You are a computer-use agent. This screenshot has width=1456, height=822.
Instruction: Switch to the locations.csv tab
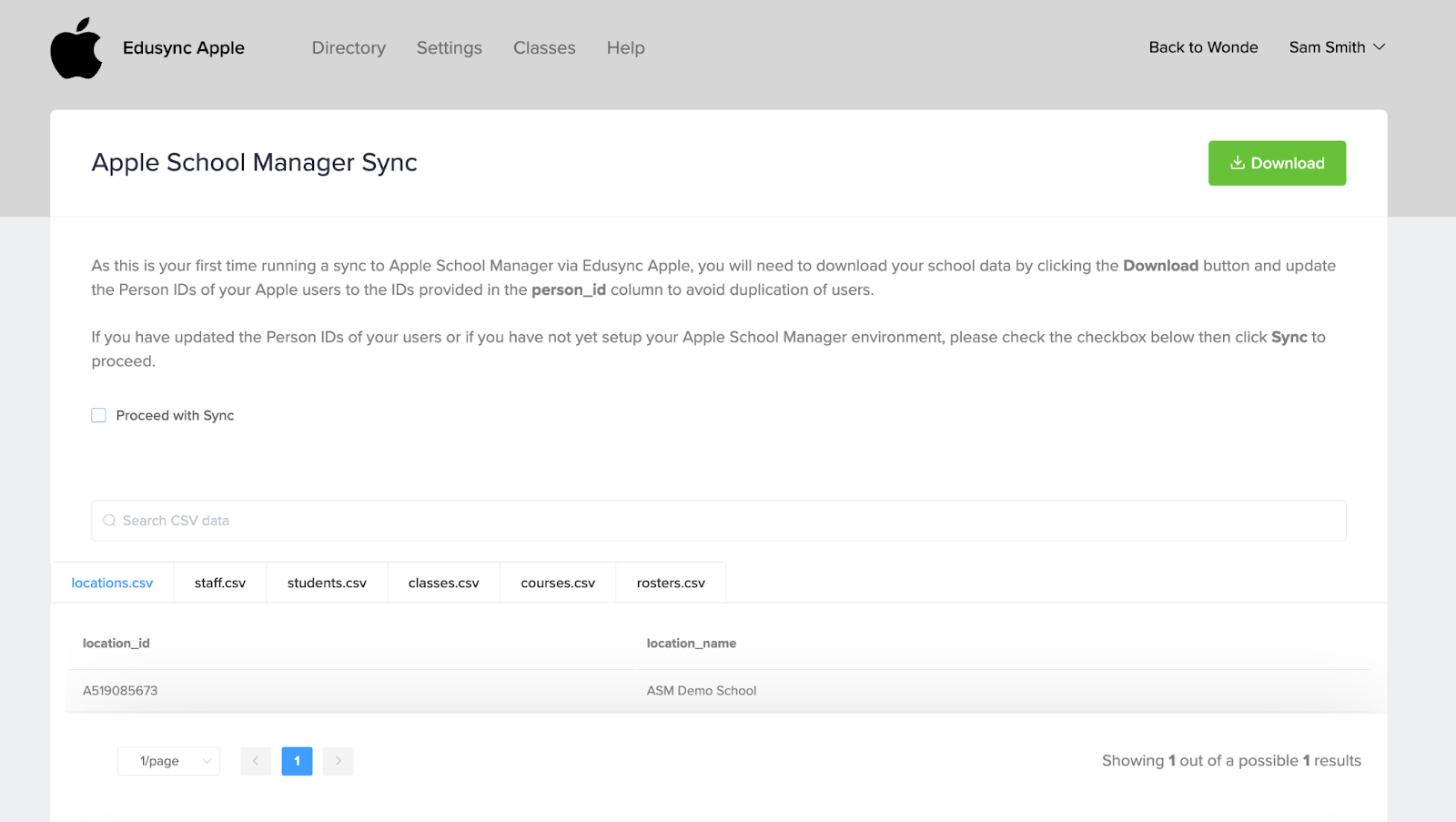click(112, 583)
